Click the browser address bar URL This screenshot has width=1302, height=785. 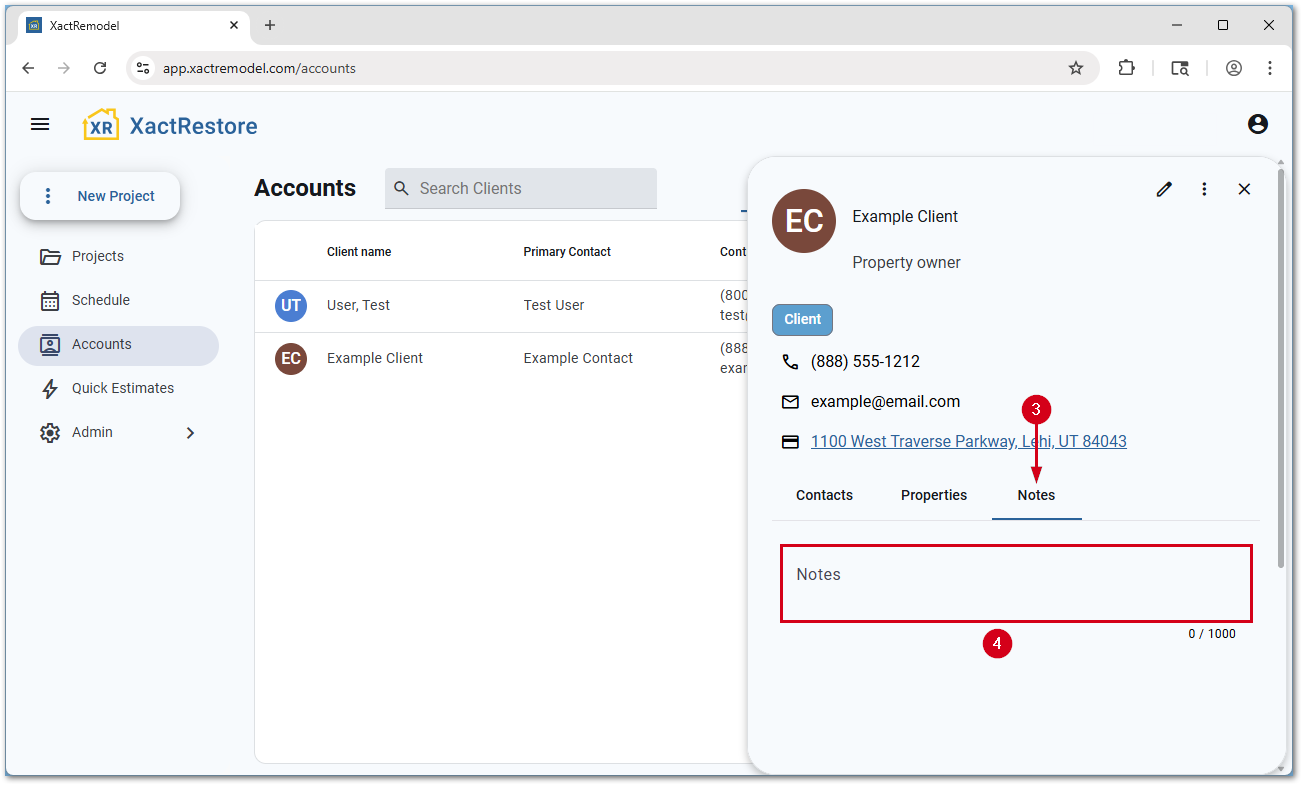click(x=259, y=69)
